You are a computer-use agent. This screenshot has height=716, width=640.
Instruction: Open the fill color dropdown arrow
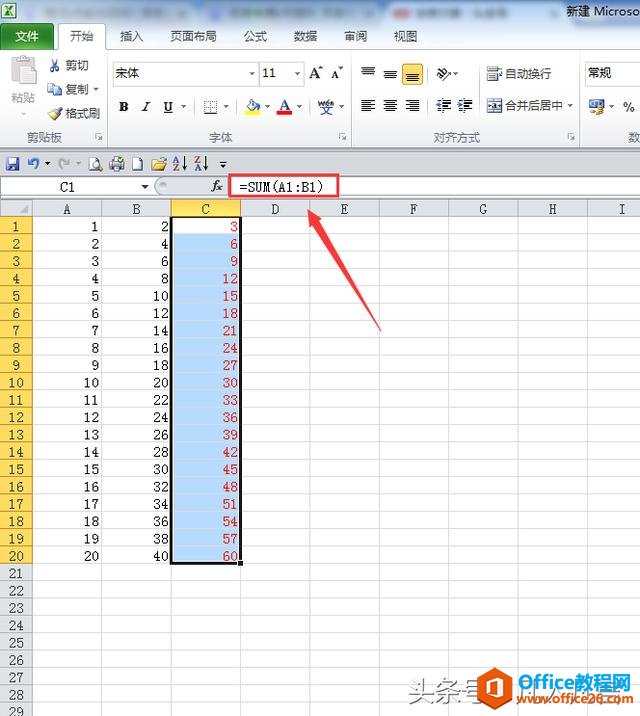click(x=268, y=107)
